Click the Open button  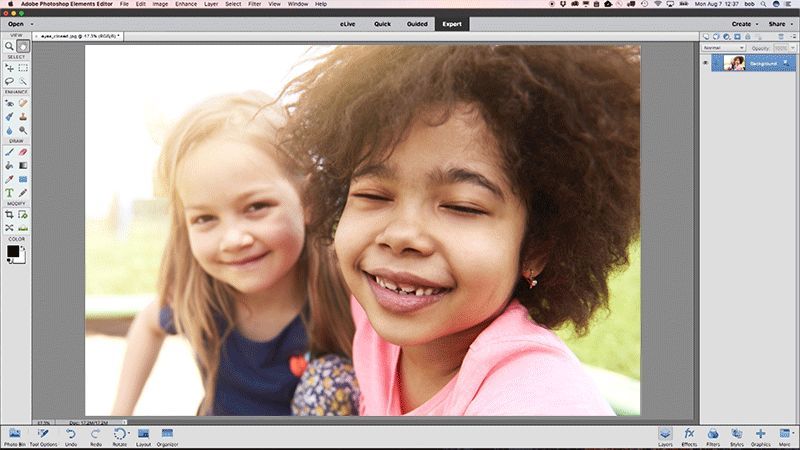tap(14, 23)
